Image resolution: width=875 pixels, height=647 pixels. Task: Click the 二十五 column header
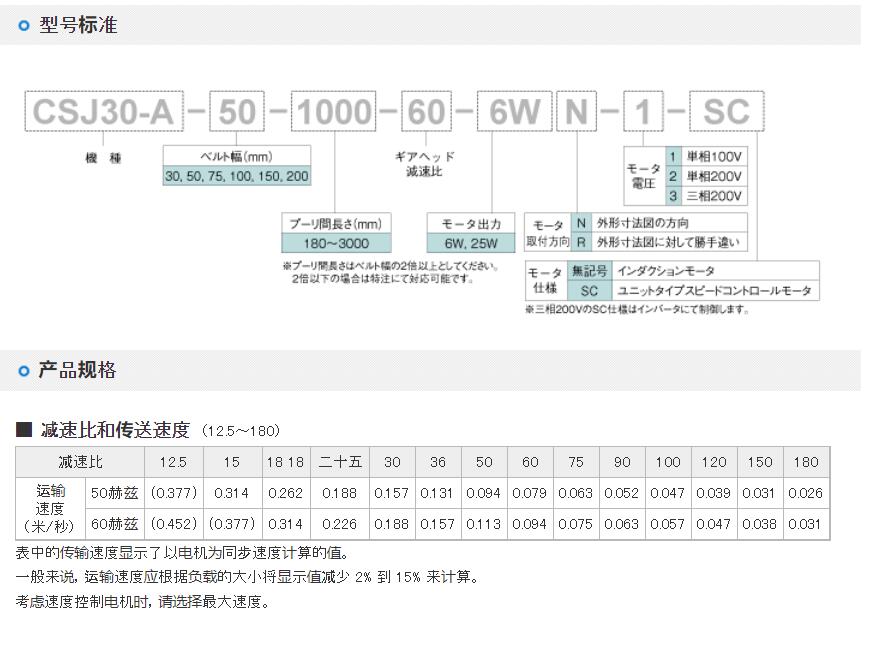340,462
